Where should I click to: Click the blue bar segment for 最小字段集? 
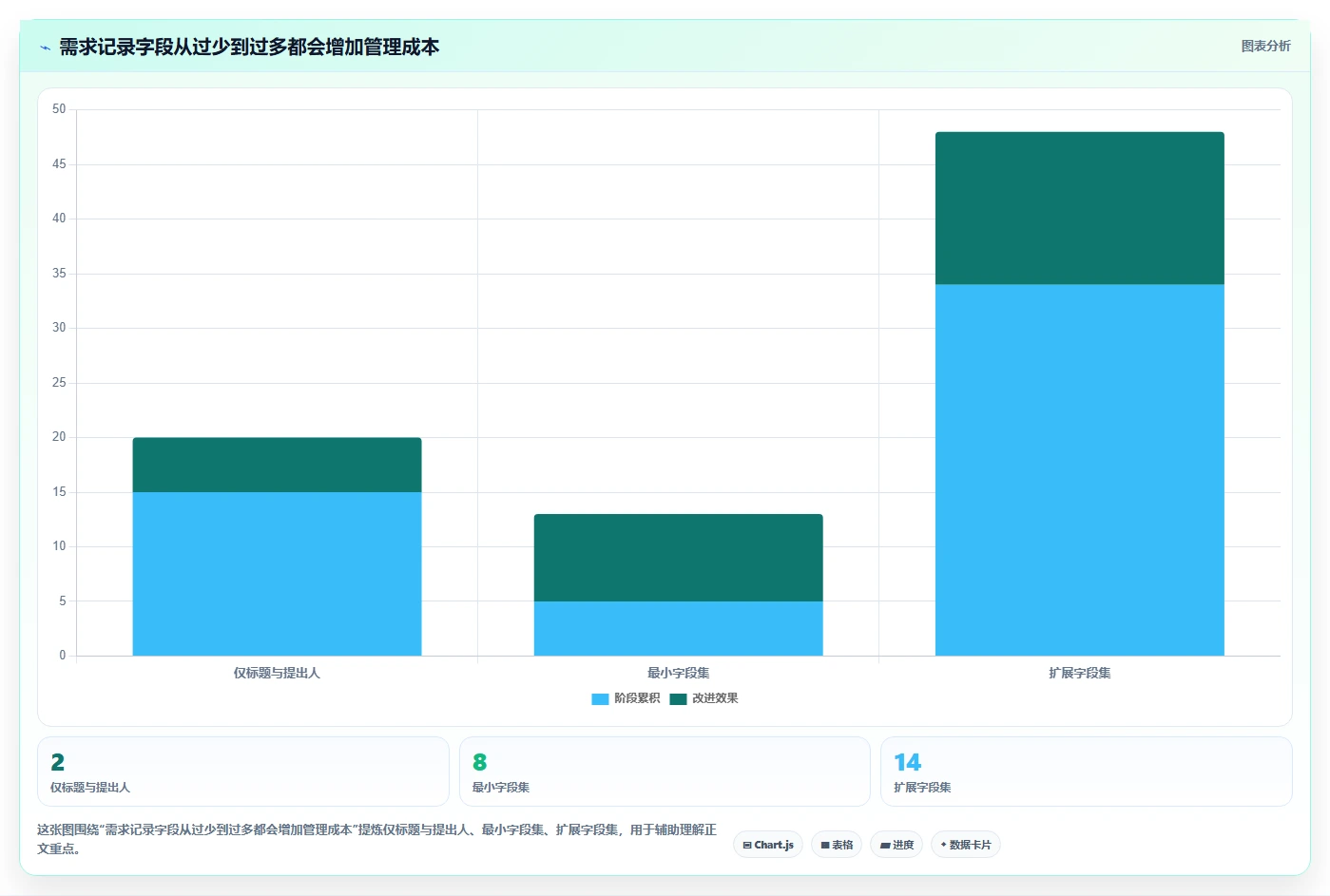point(678,628)
